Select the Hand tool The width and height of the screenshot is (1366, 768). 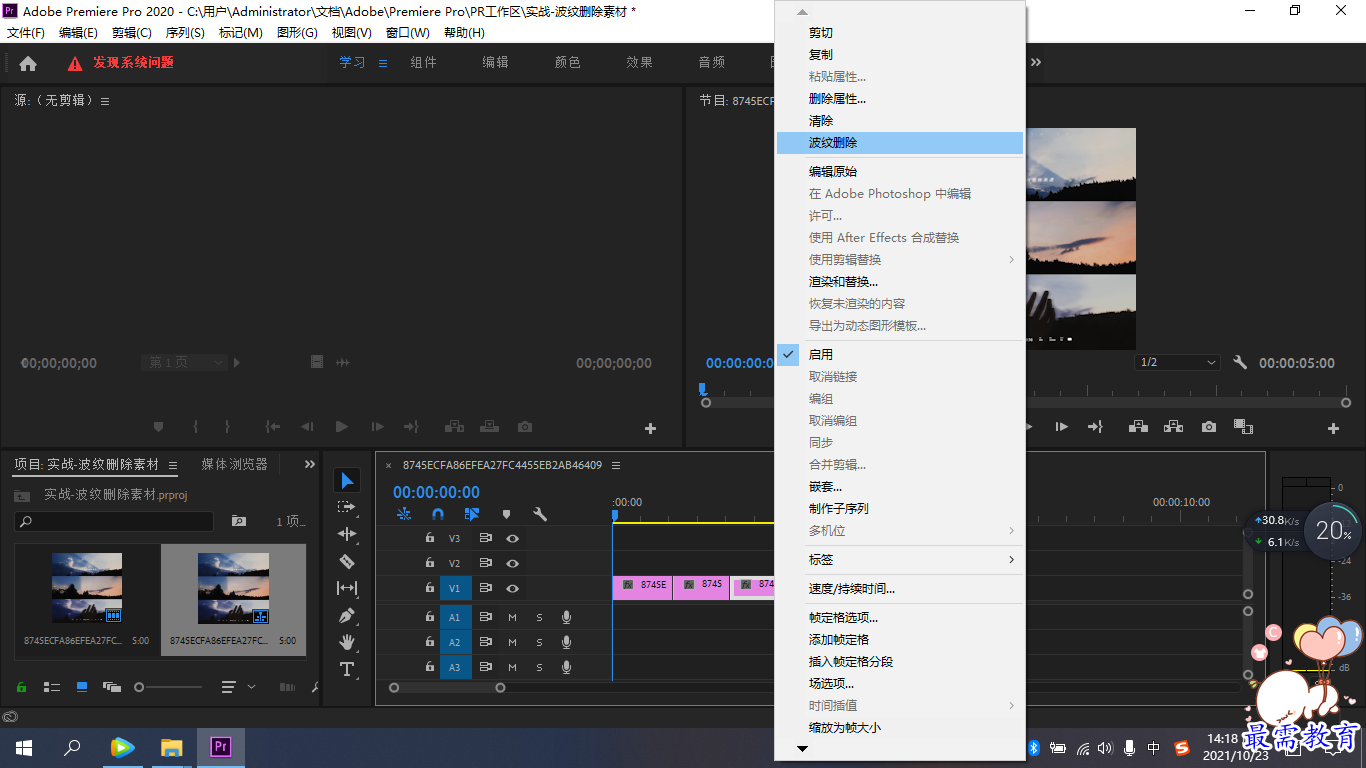coord(347,642)
